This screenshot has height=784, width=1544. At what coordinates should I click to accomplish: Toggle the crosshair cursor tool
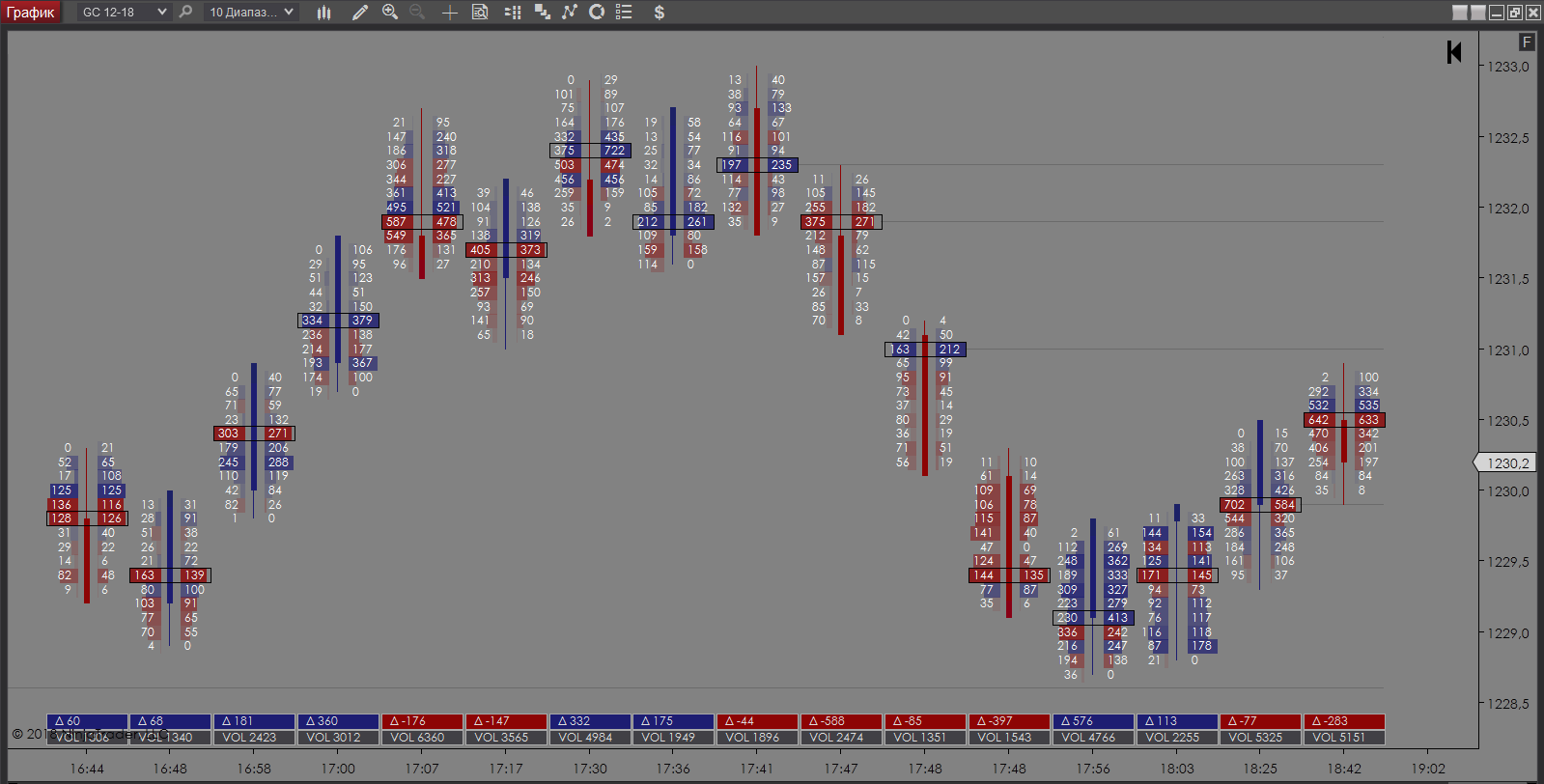[x=449, y=13]
